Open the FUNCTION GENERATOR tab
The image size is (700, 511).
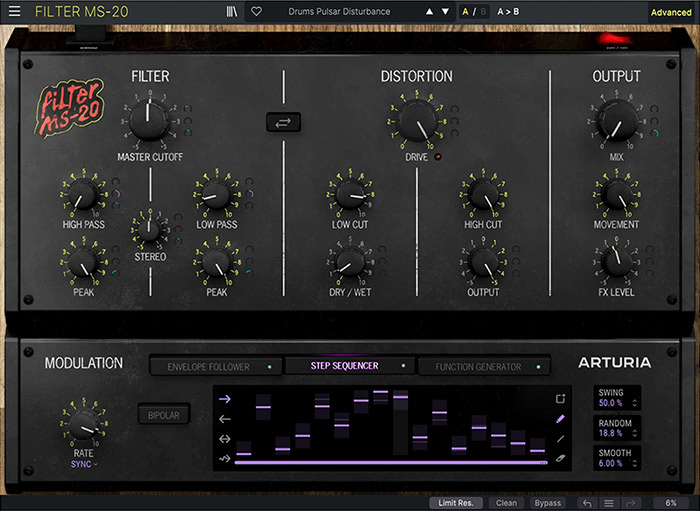click(x=484, y=367)
